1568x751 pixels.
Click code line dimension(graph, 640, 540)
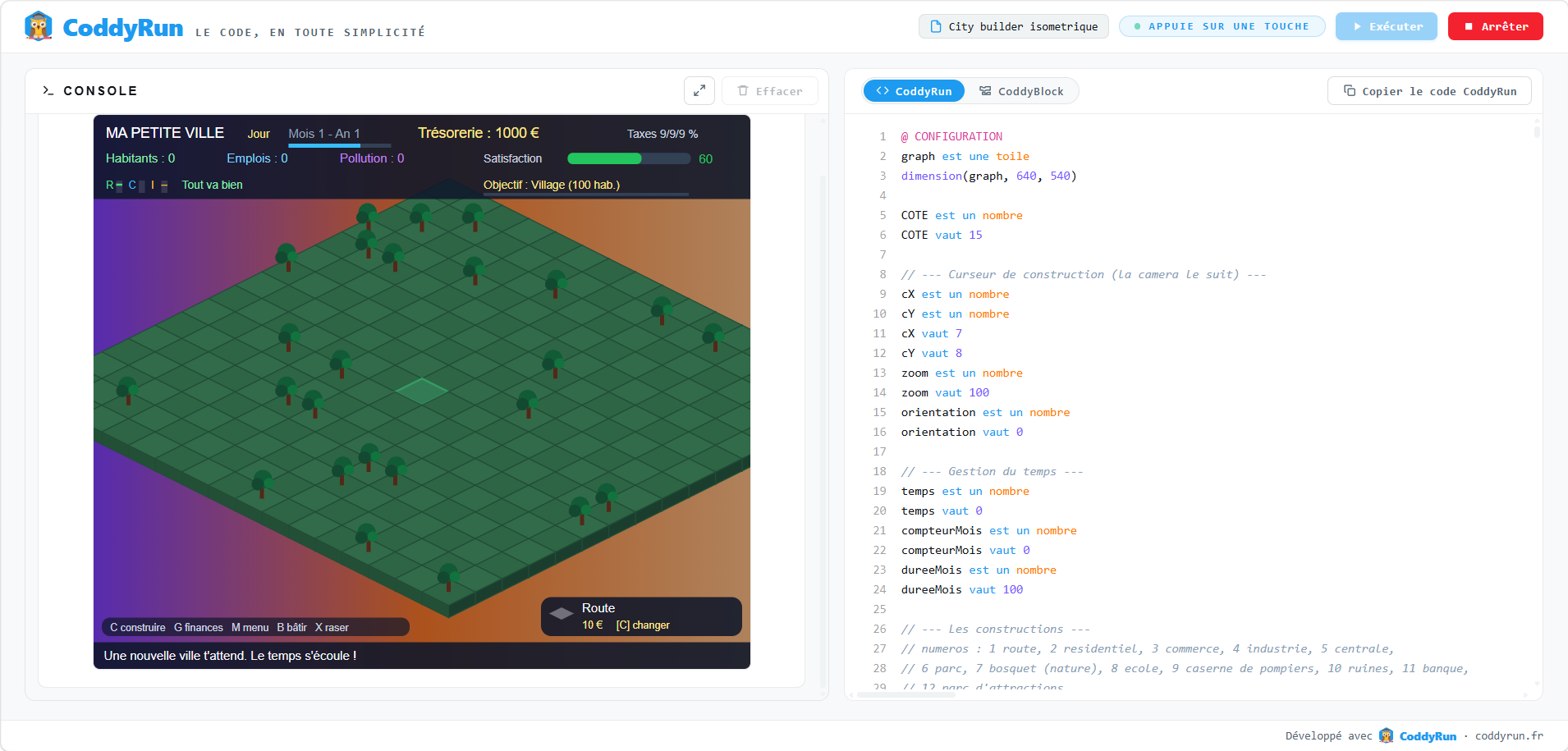pyautogui.click(x=988, y=176)
